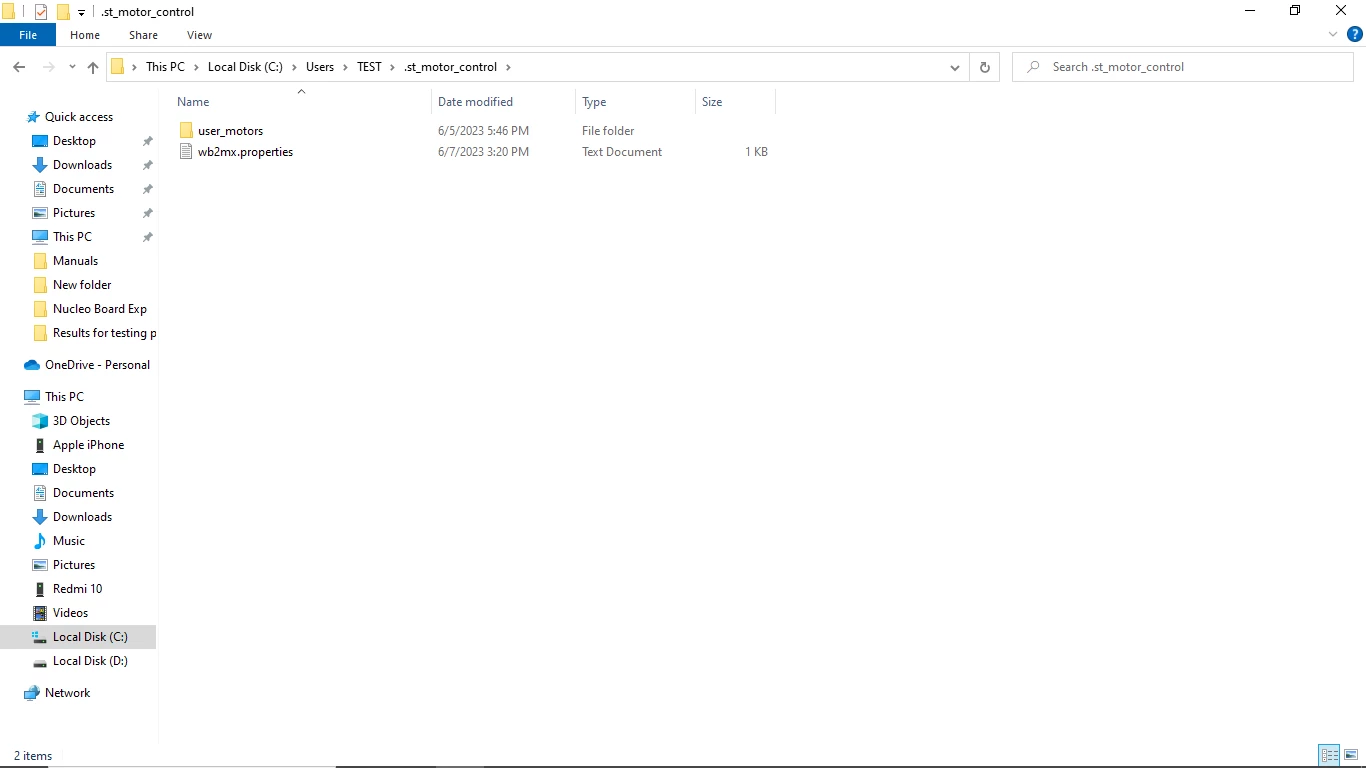Sort by the Date modified column
Image resolution: width=1366 pixels, height=768 pixels.
point(475,102)
